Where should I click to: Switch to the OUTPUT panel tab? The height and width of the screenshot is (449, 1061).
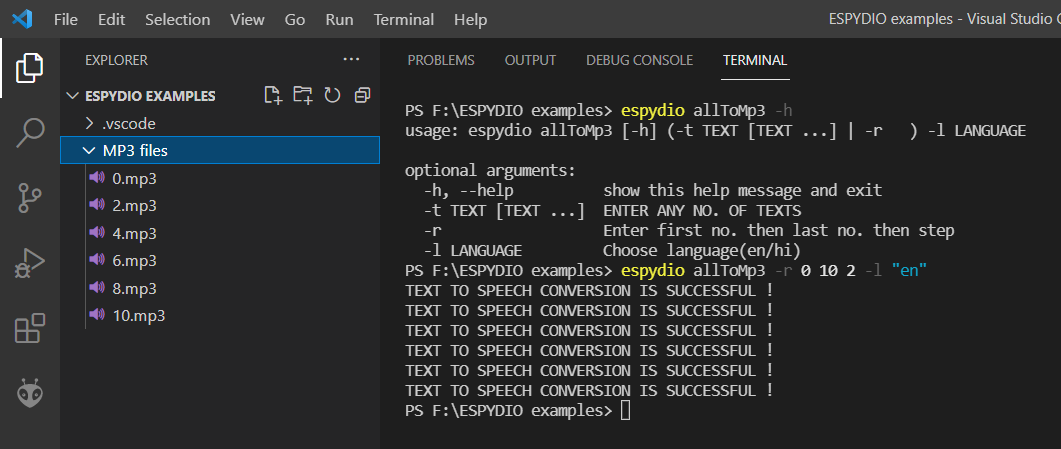(x=530, y=60)
